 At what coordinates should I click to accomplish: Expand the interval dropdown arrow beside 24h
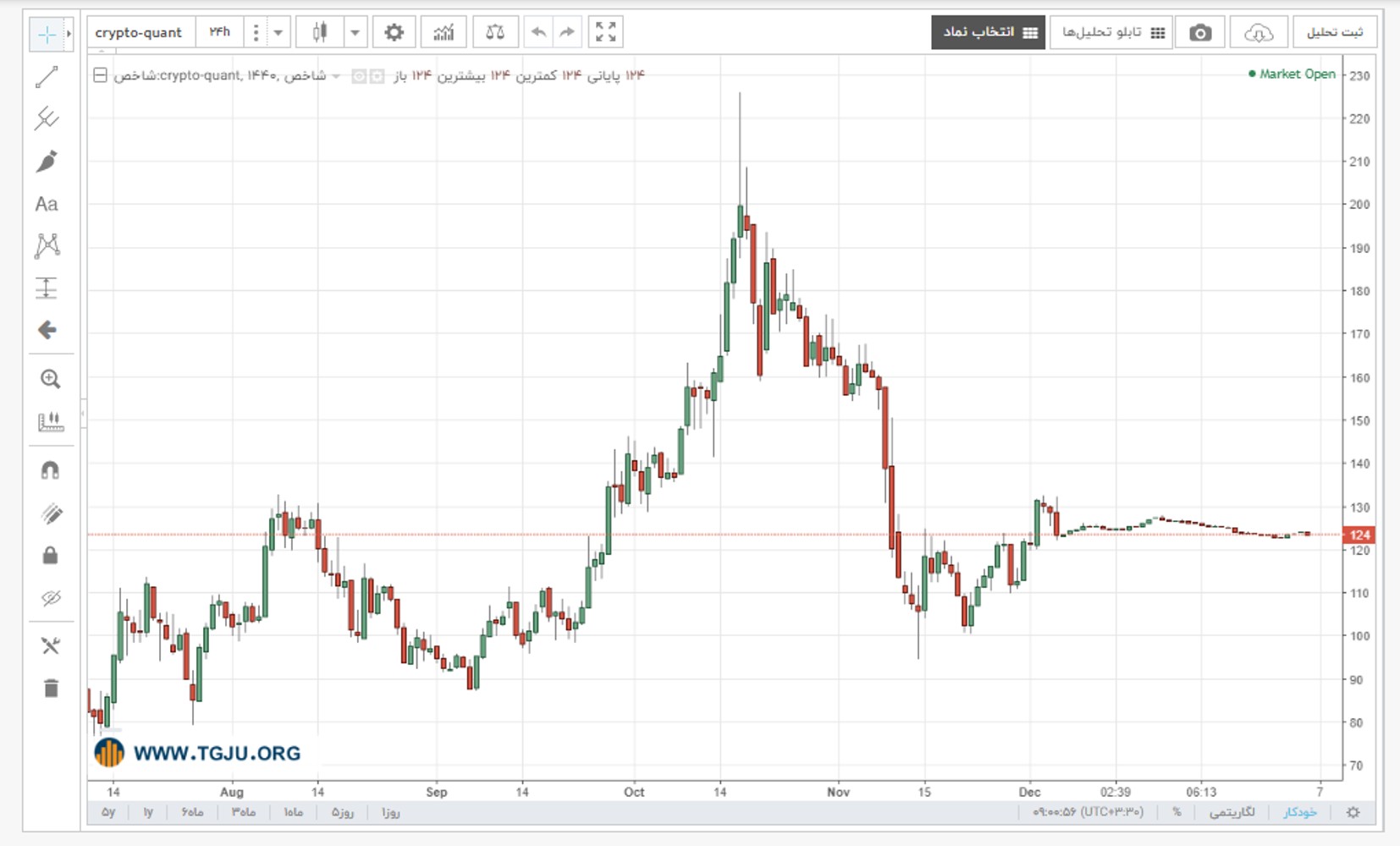coord(278,32)
